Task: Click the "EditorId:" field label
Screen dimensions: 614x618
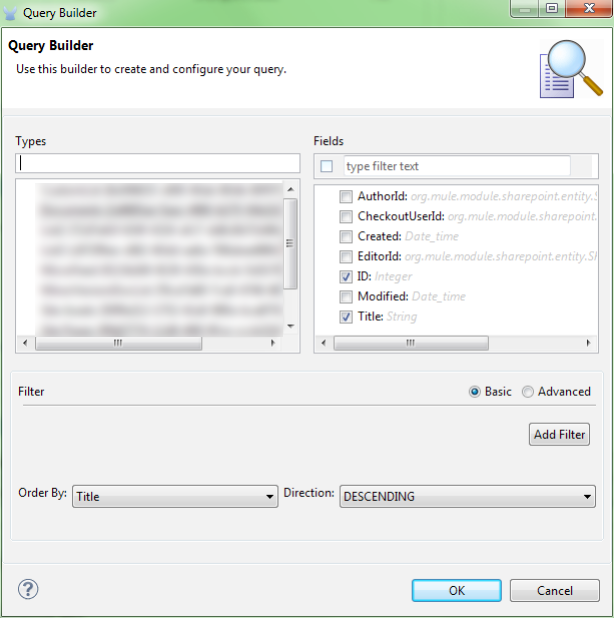Action: pyautogui.click(x=380, y=256)
